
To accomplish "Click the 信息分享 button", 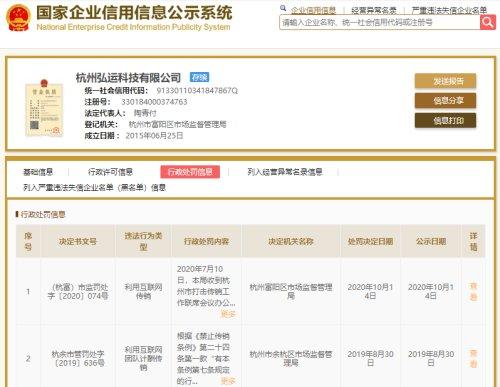I will point(445,101).
